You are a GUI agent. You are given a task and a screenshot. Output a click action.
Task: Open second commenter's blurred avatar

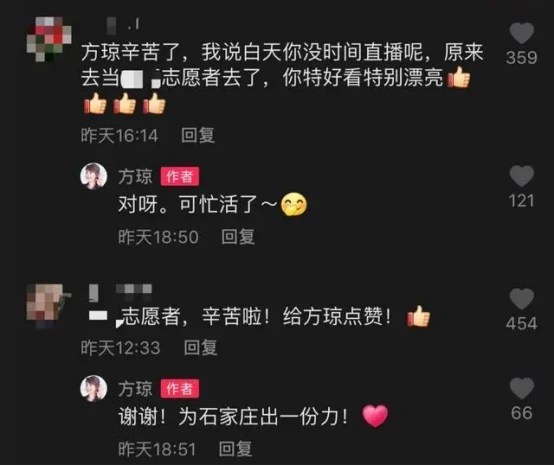(49, 306)
